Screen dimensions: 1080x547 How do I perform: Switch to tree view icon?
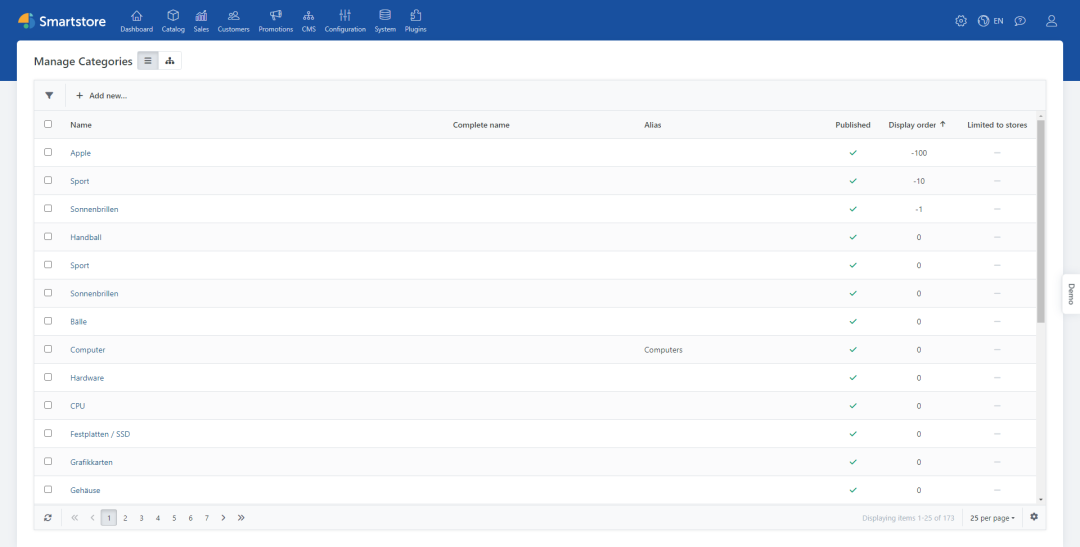click(170, 61)
